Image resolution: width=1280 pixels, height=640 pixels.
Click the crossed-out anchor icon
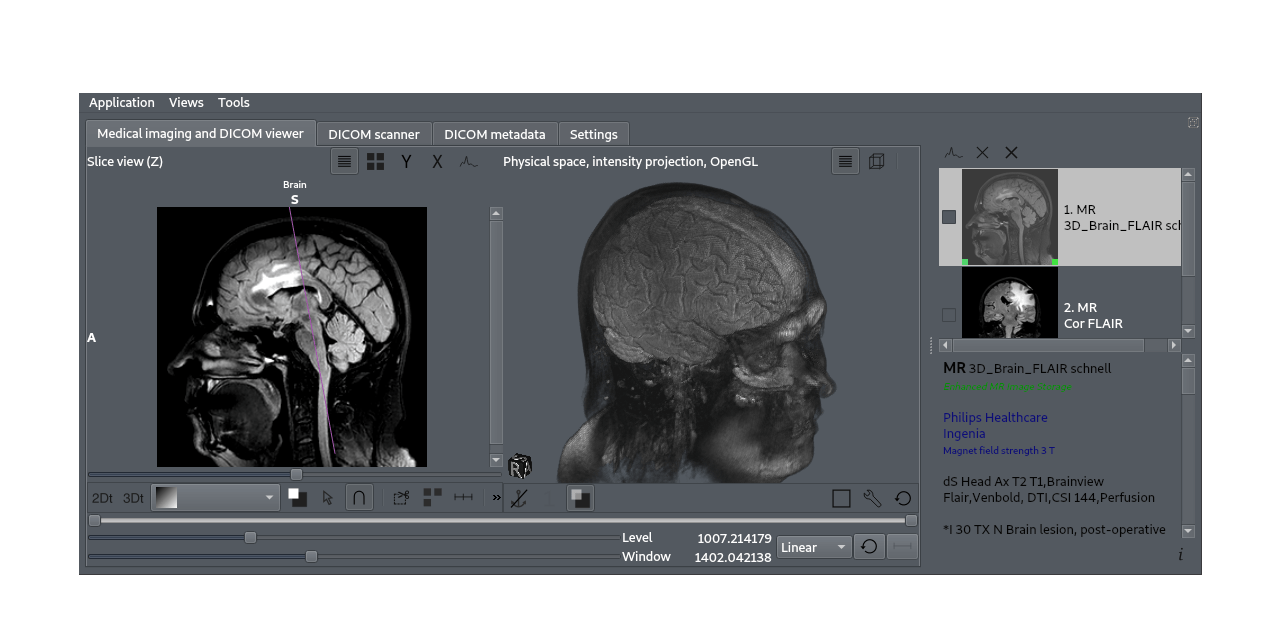pyautogui.click(x=518, y=497)
